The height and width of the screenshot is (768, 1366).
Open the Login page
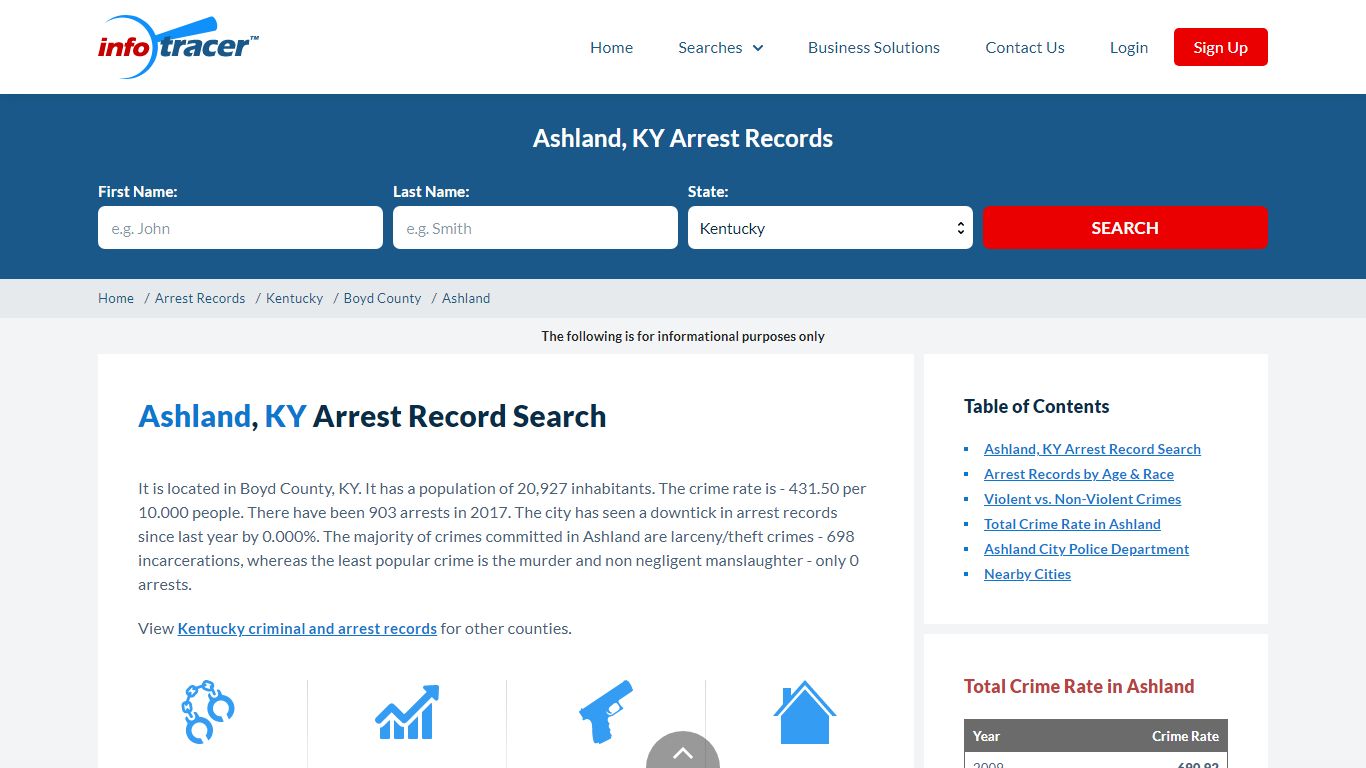(x=1129, y=47)
